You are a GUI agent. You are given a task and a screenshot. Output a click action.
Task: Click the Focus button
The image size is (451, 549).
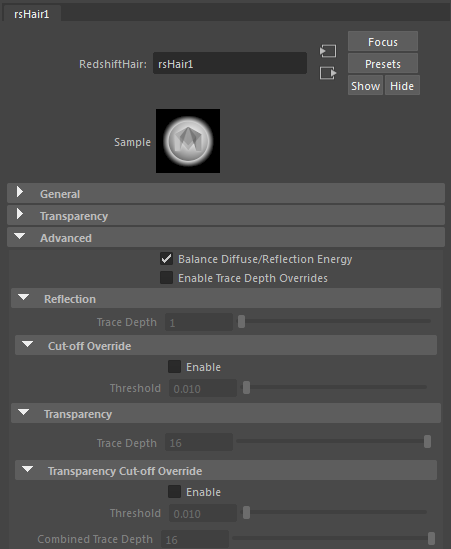383,42
